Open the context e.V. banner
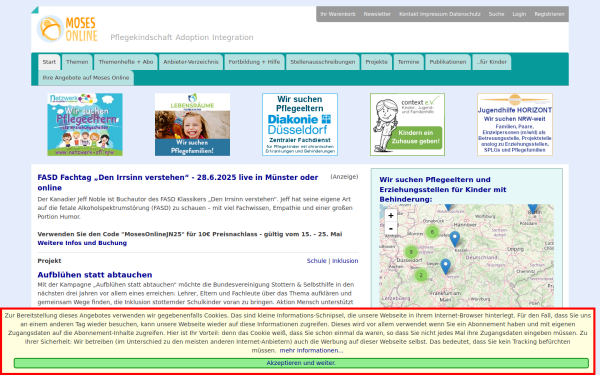Viewport: 600px width, 375px height. [408, 124]
